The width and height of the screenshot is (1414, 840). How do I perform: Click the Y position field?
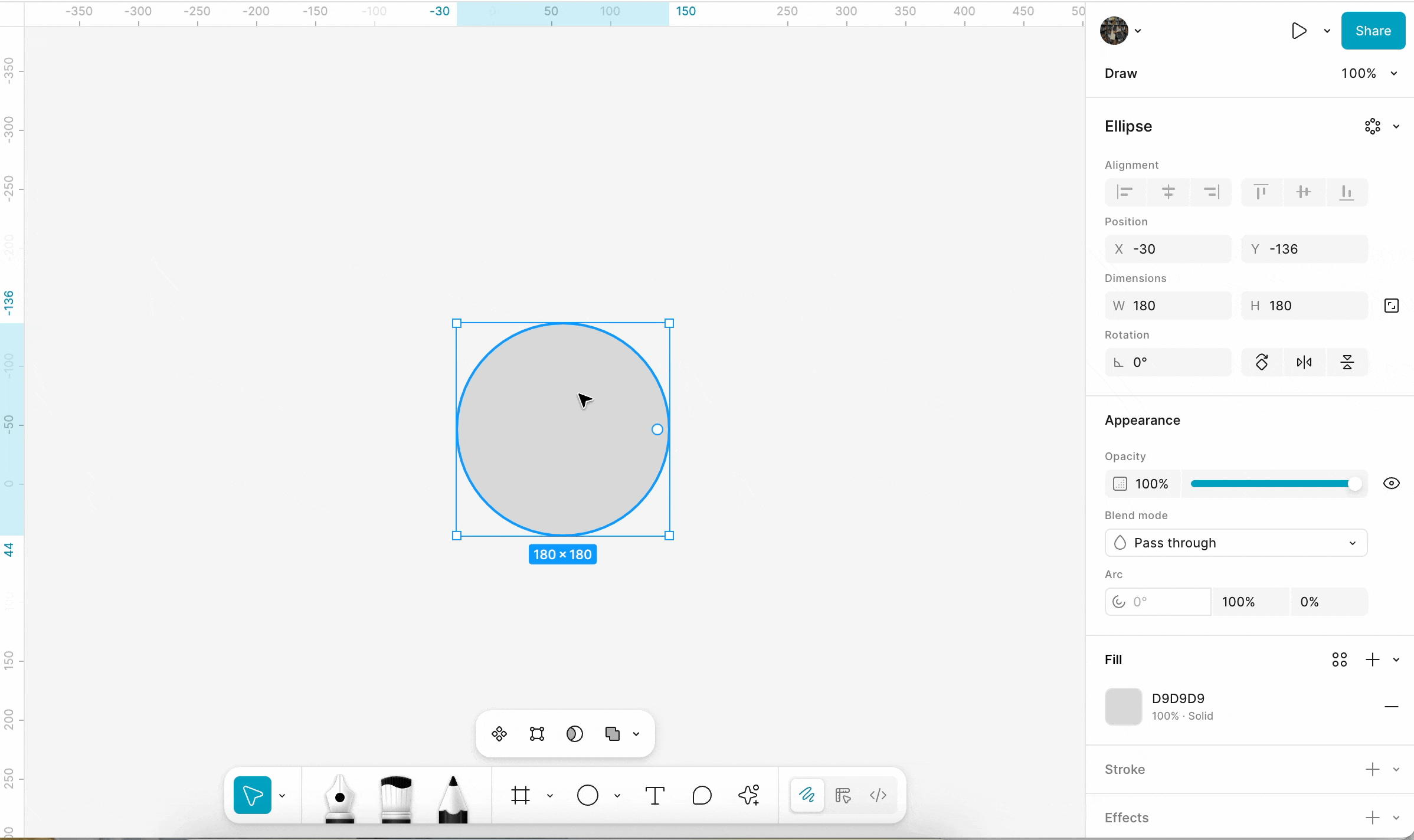click(x=1304, y=249)
